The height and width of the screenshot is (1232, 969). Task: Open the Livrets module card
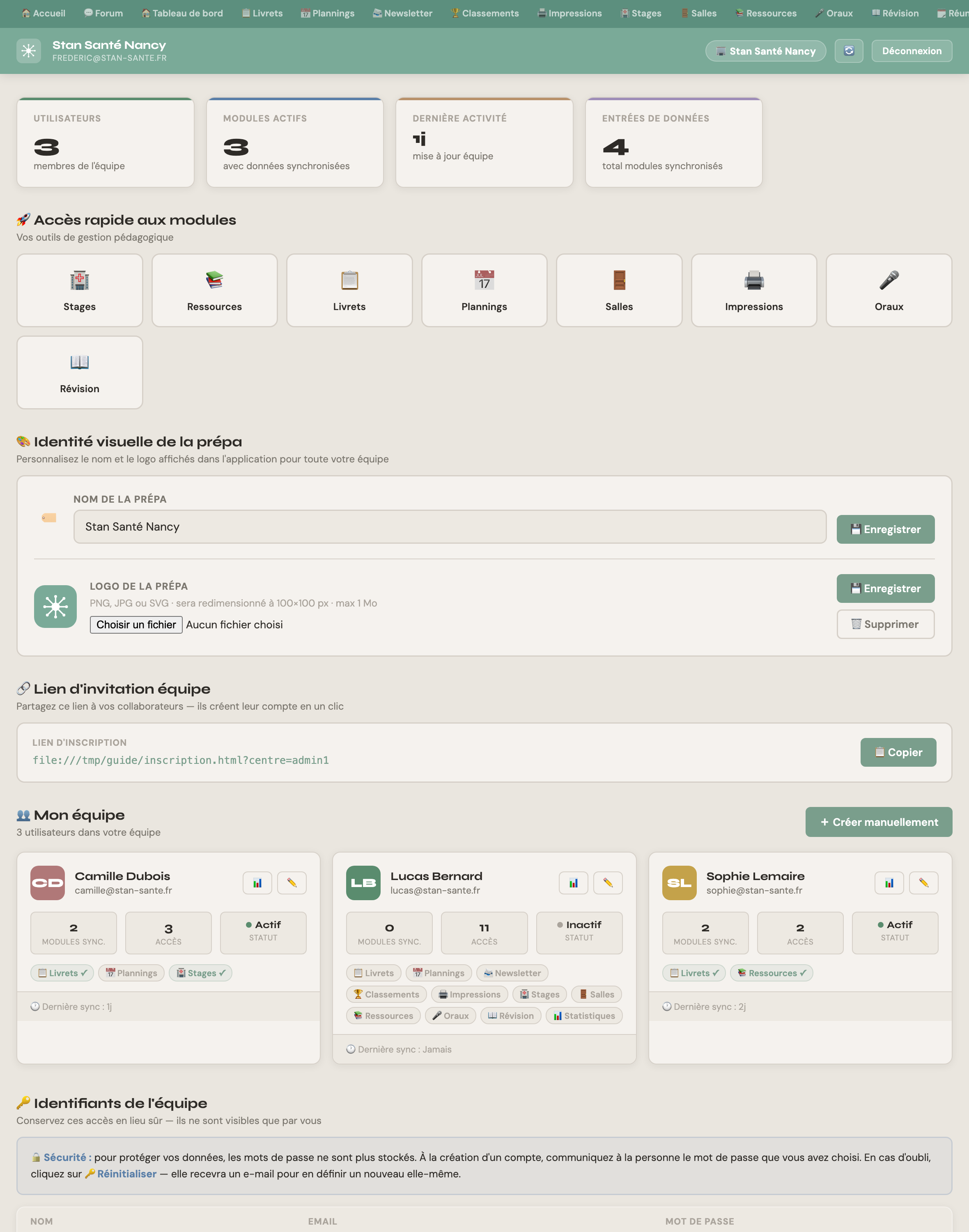(349, 291)
